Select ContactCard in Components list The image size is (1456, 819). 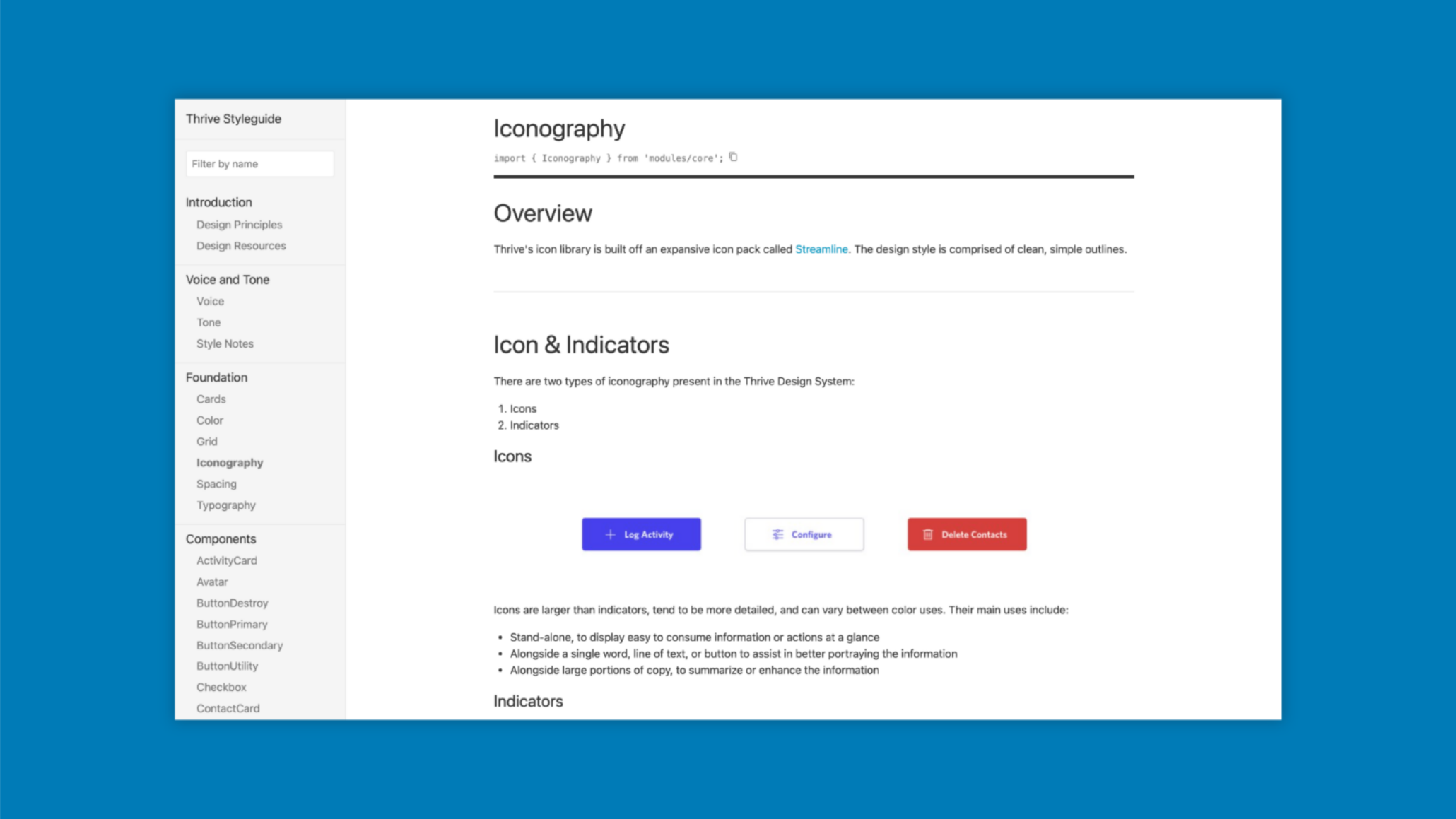(228, 708)
